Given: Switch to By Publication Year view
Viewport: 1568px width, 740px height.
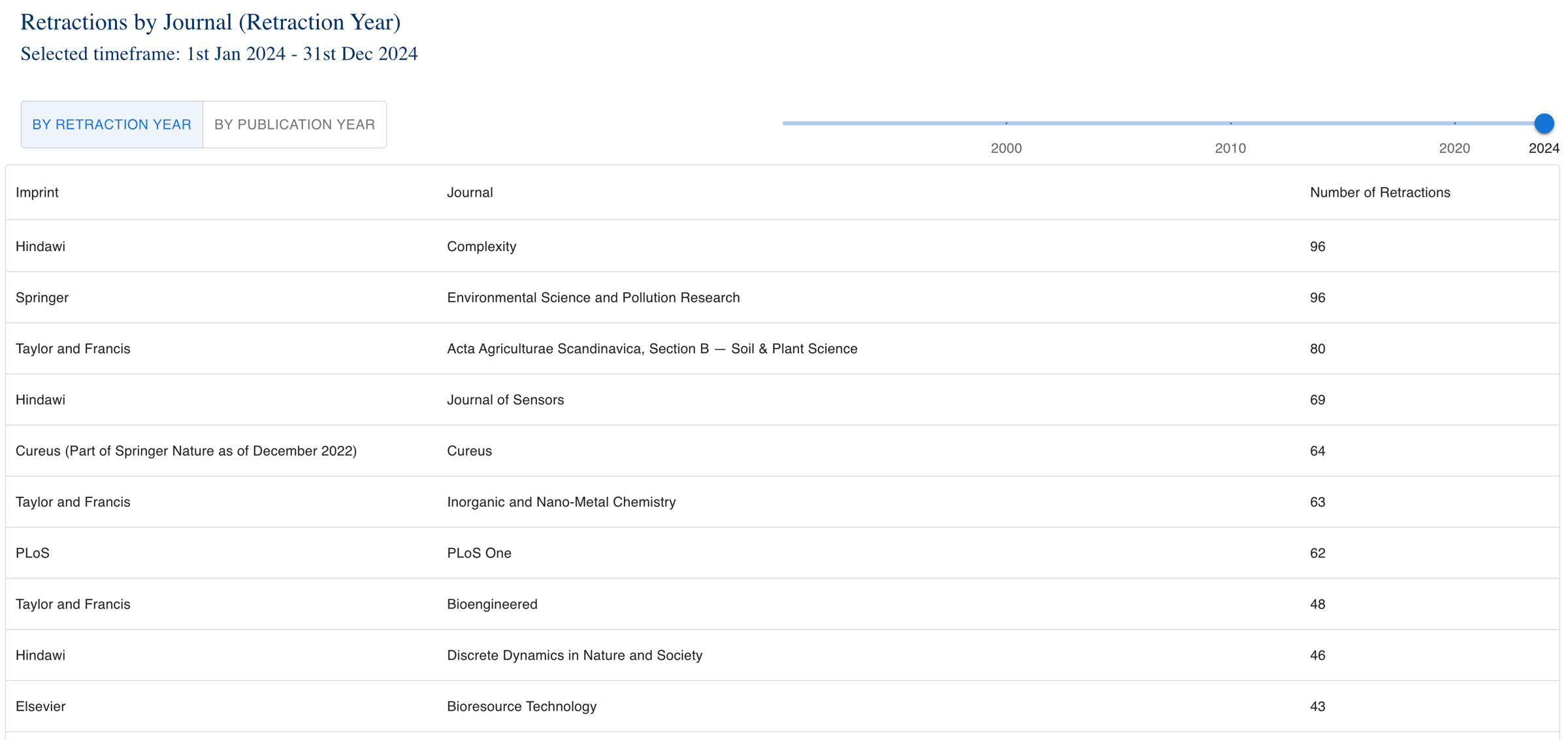Looking at the screenshot, I should pos(295,124).
